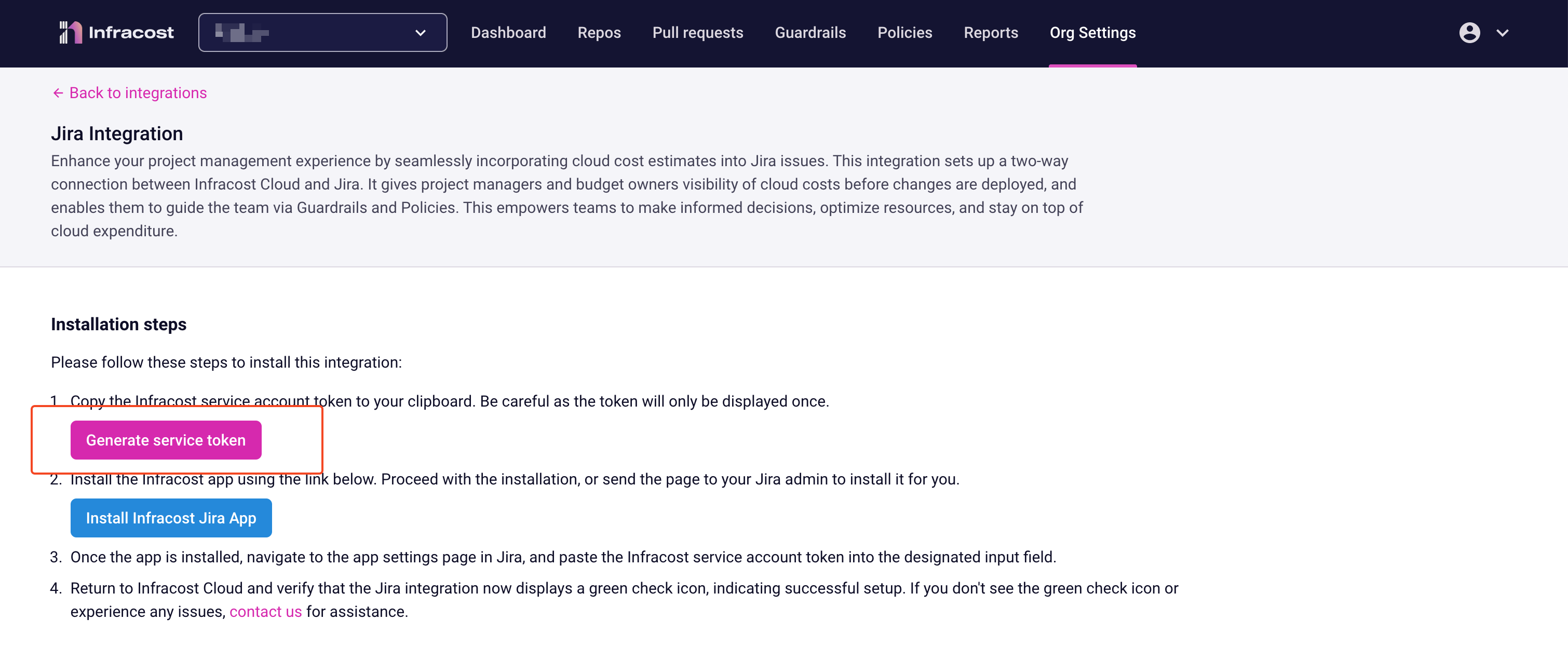Open the contact us link
Image resolution: width=1568 pixels, height=647 pixels.
pos(265,611)
